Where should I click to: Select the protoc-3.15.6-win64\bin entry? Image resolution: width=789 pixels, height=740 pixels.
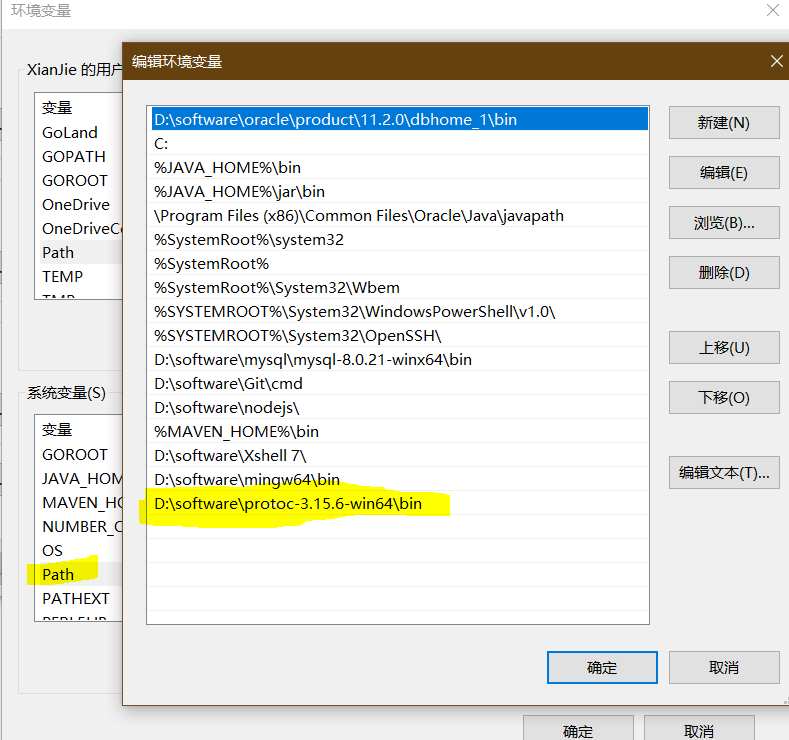pyautogui.click(x=400, y=504)
